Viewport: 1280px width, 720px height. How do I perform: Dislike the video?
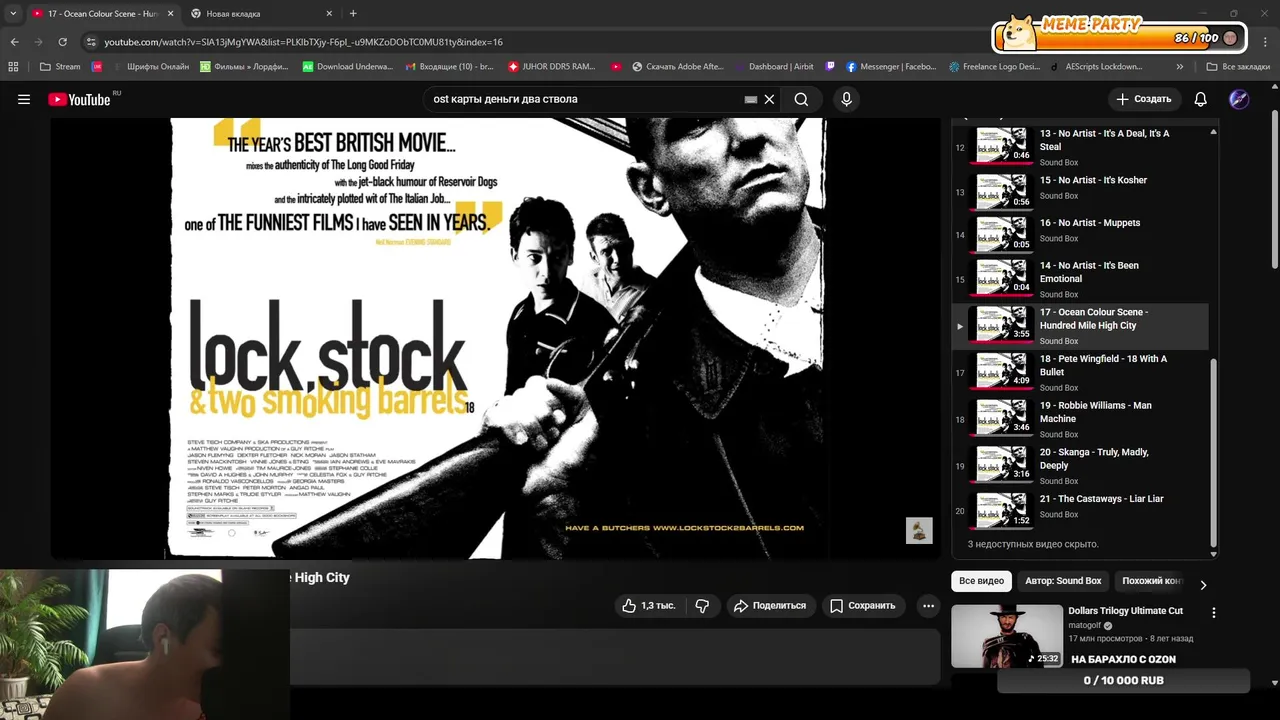(x=702, y=606)
